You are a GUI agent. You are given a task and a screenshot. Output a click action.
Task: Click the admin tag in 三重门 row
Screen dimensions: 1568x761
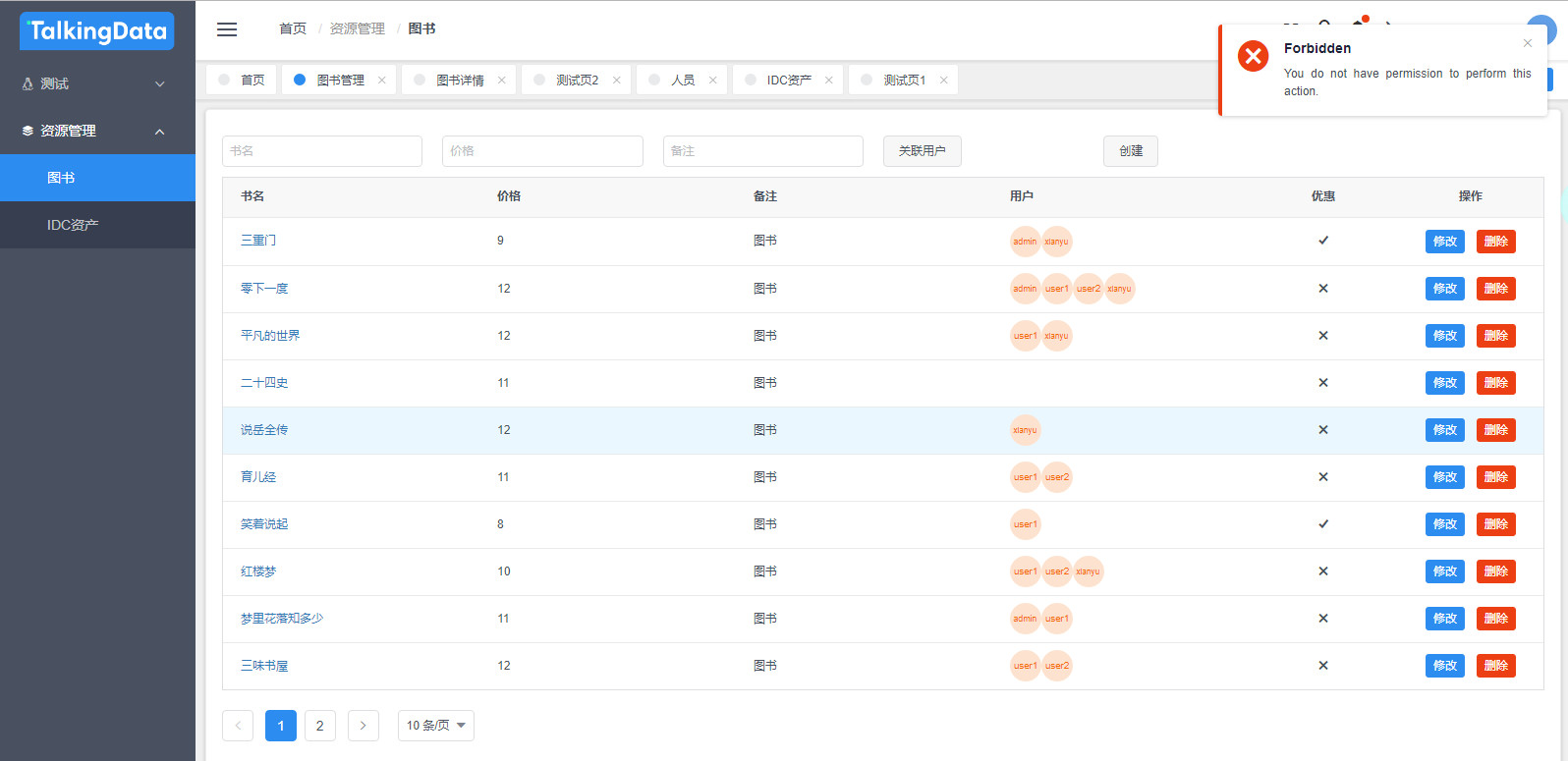tap(1025, 242)
